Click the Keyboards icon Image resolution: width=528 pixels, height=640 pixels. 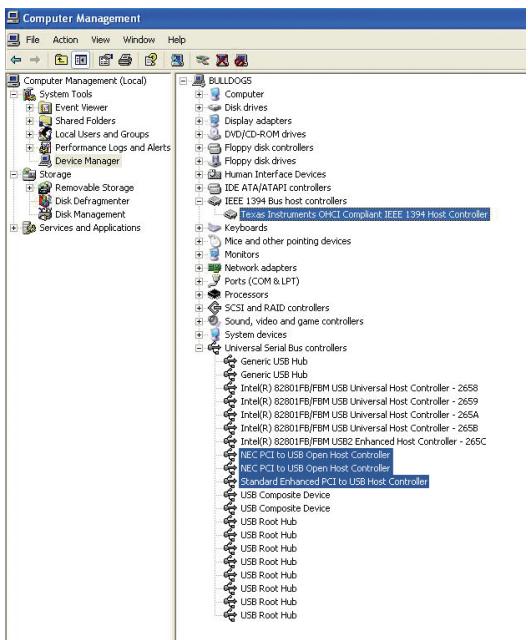[214, 227]
